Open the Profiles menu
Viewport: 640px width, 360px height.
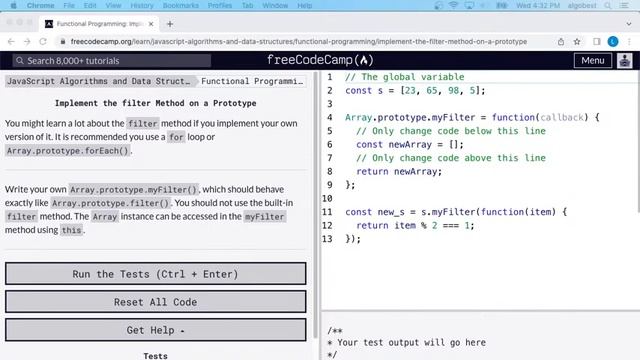click(220, 6)
